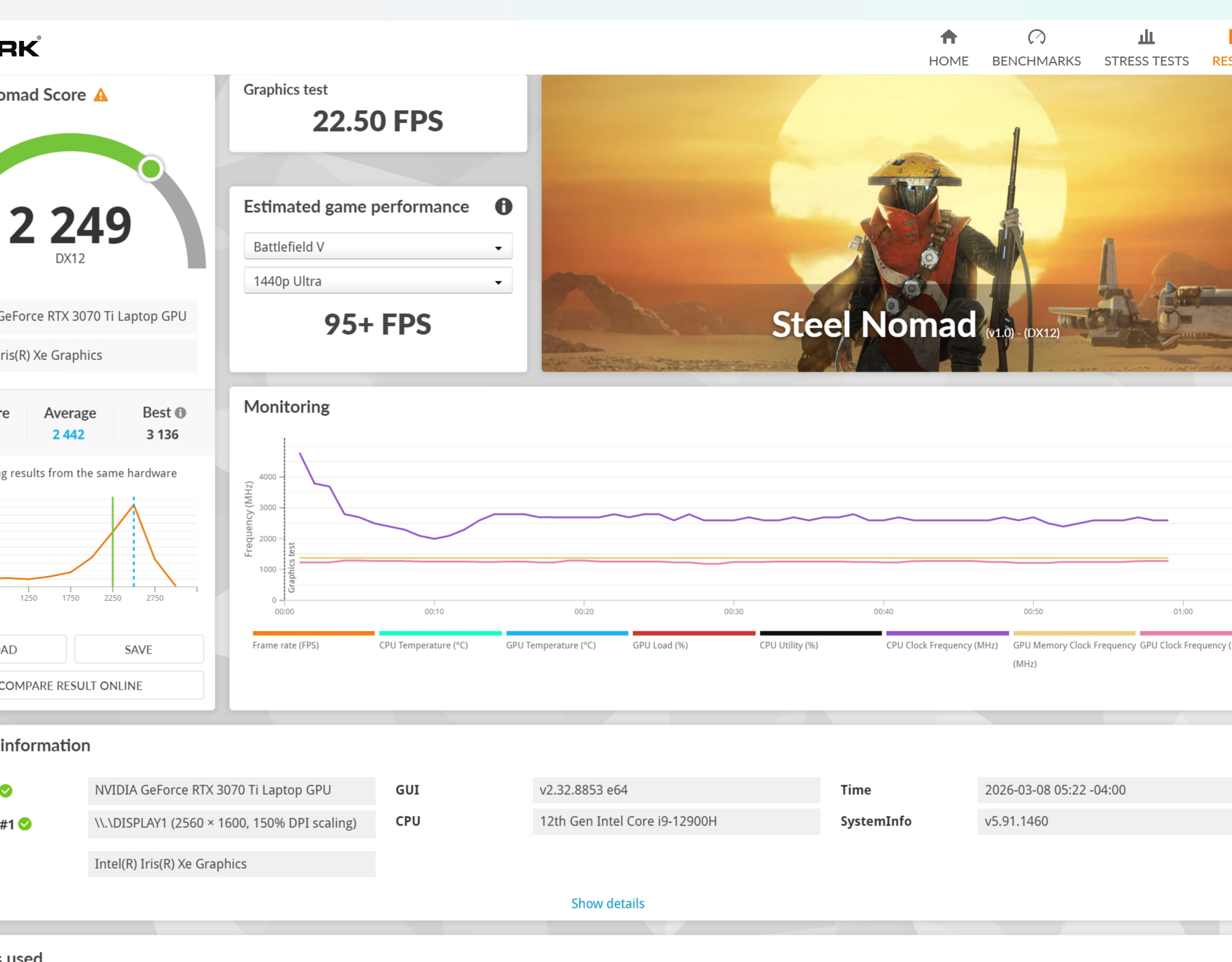This screenshot has width=1232, height=962.
Task: Switch to the STRESS TESTS section
Action: 1146,48
